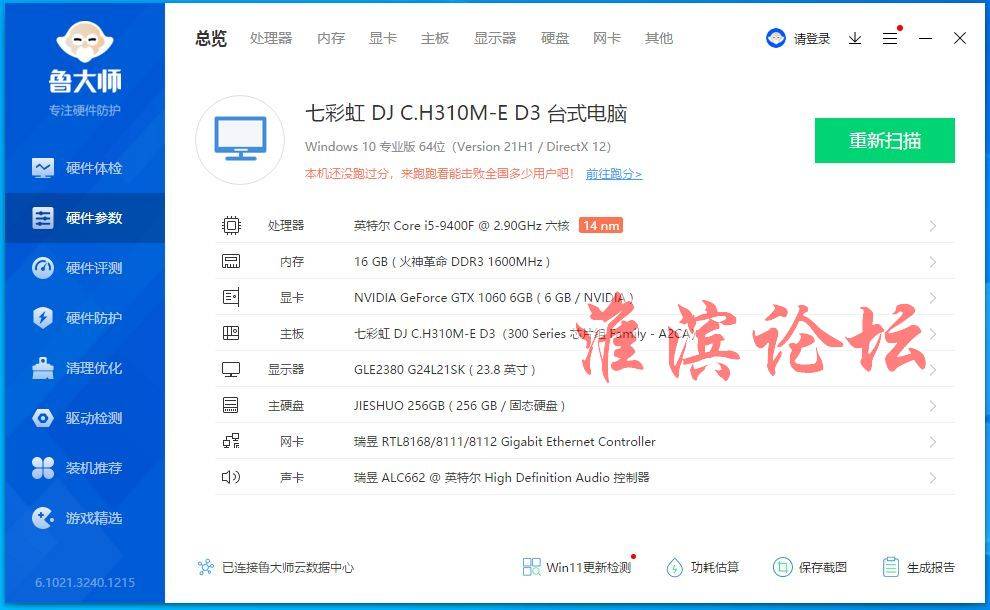990x610 pixels.
Task: Expand the 主硬盘 row chevron
Action: [933, 406]
